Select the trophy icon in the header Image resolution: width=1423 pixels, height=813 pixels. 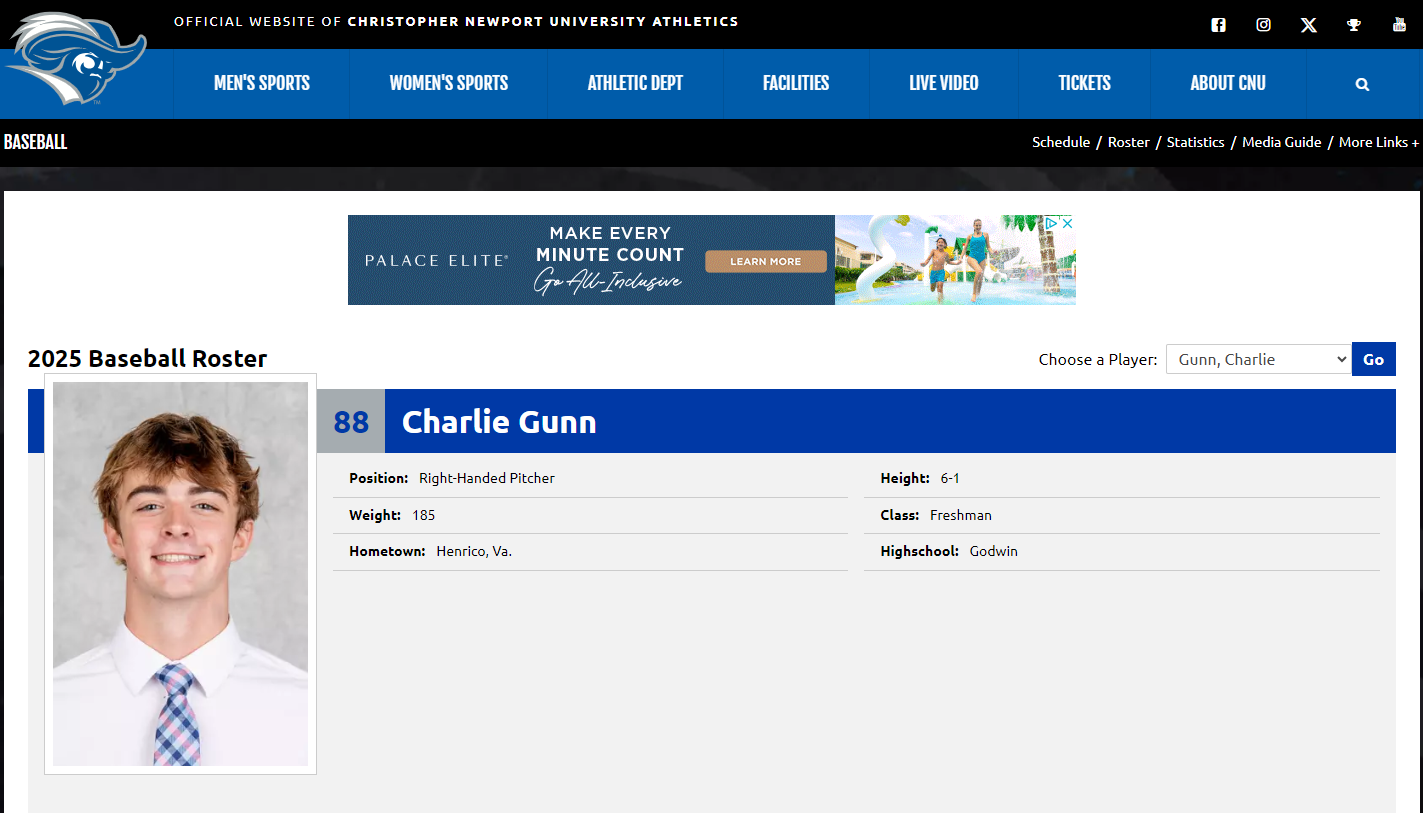[1354, 24]
